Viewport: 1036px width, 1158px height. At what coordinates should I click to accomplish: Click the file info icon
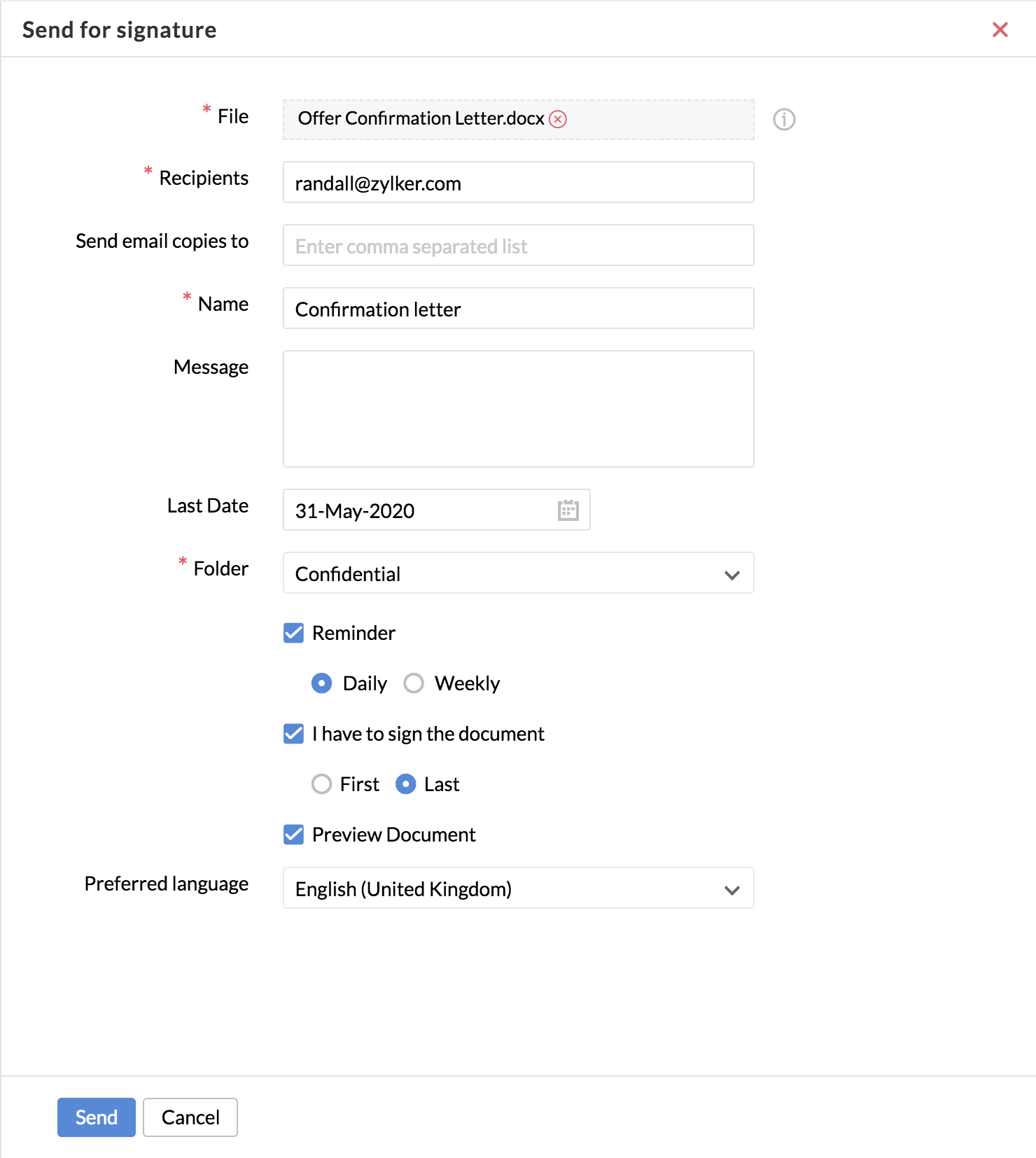coord(784,120)
